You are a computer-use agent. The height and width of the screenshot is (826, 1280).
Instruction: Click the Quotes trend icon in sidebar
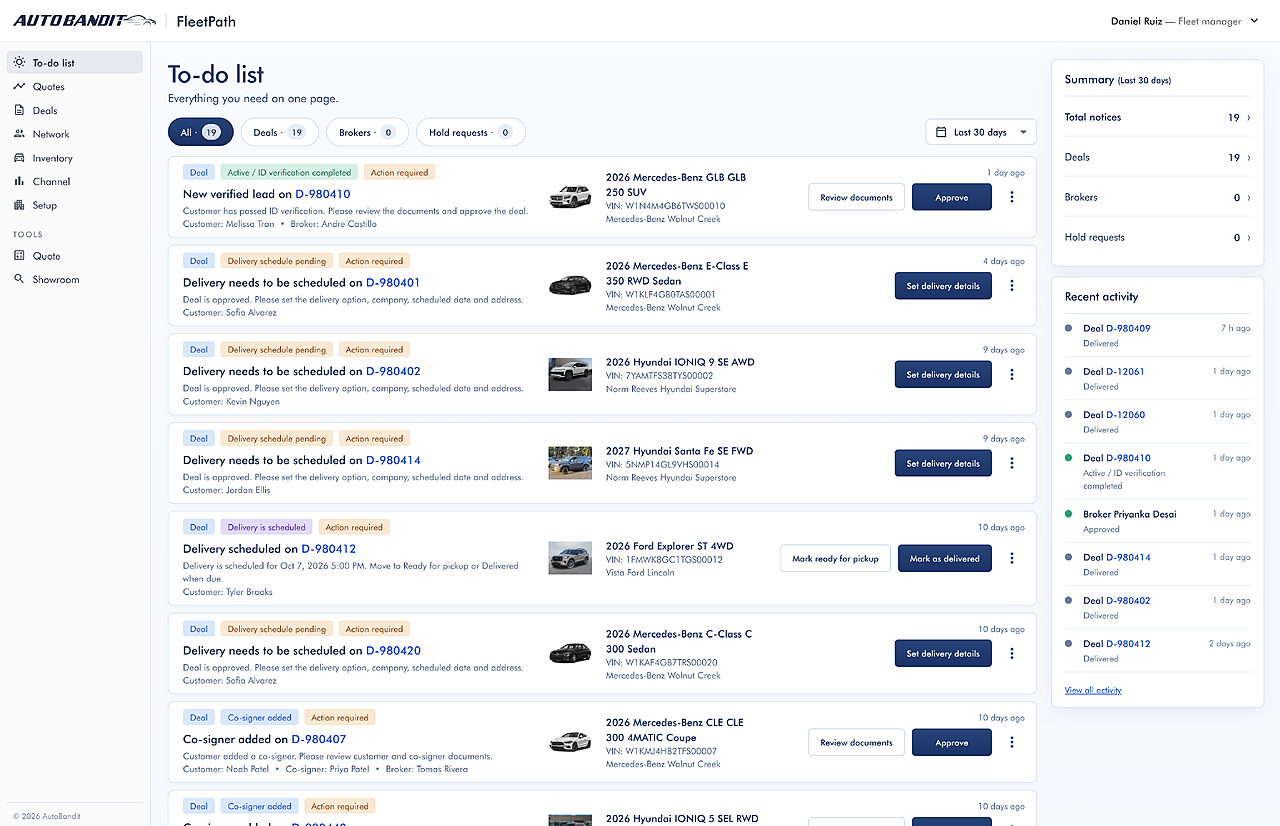[x=20, y=86]
